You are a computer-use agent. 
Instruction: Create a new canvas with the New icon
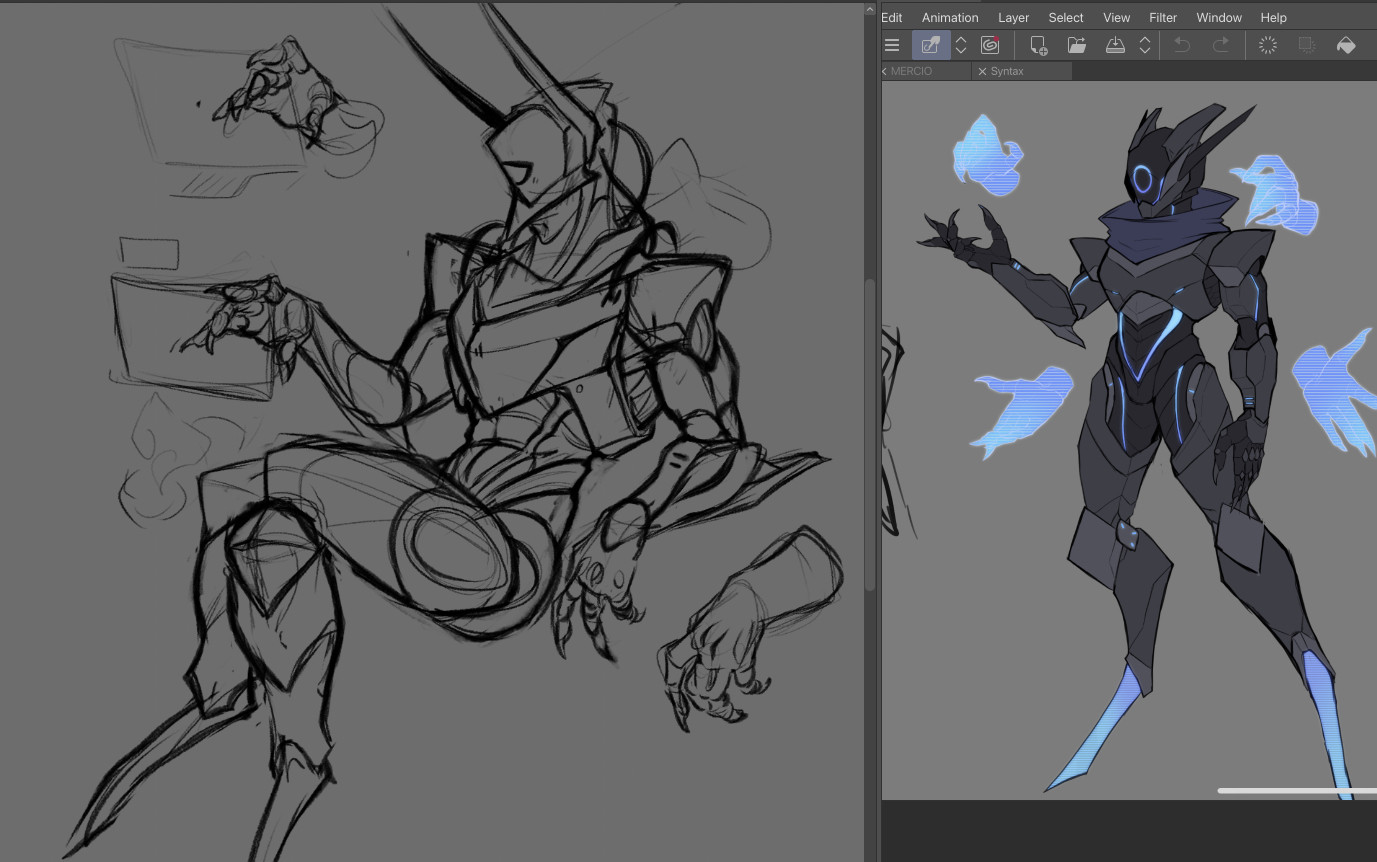[1039, 45]
